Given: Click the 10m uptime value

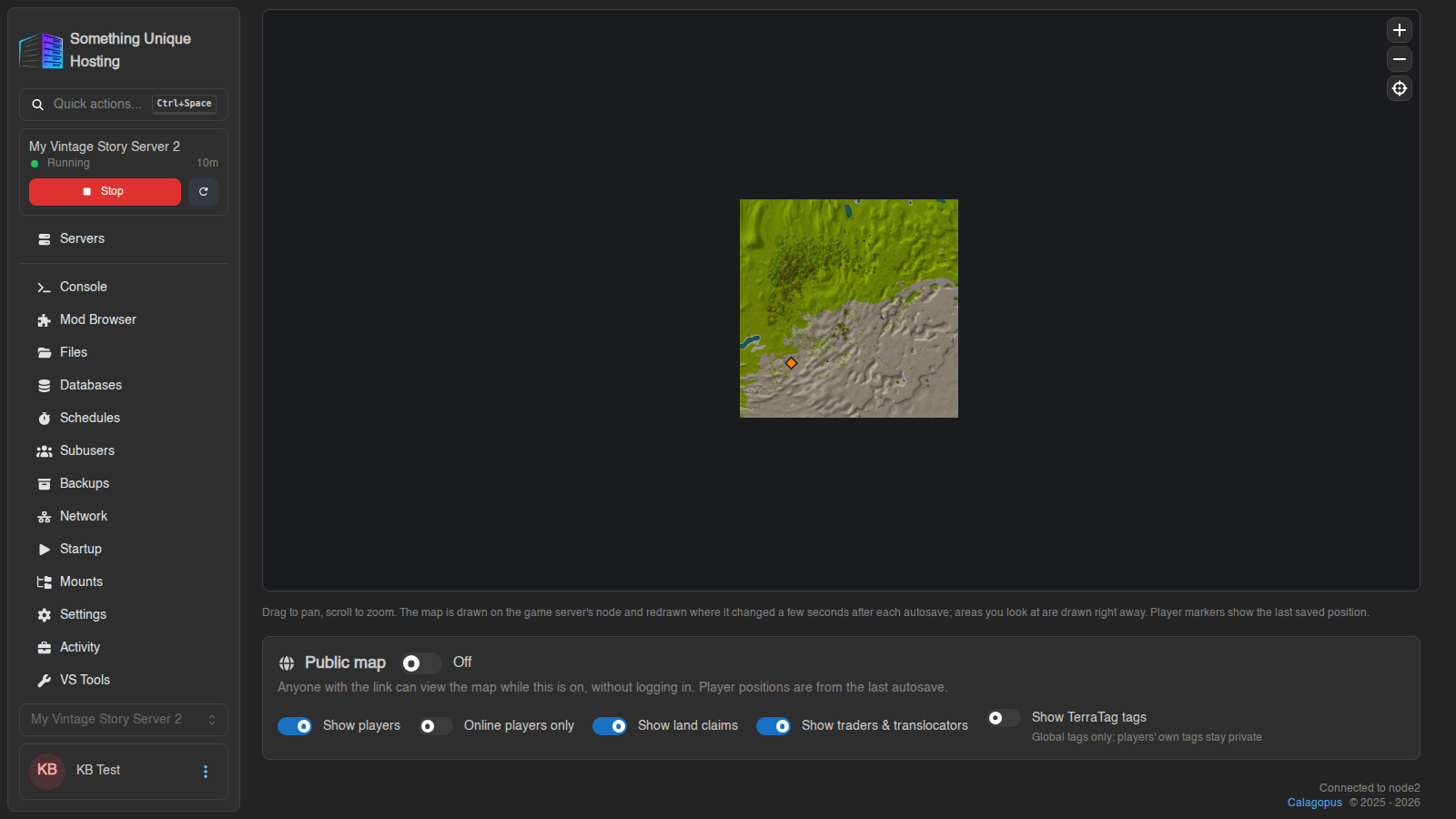Looking at the screenshot, I should (207, 163).
